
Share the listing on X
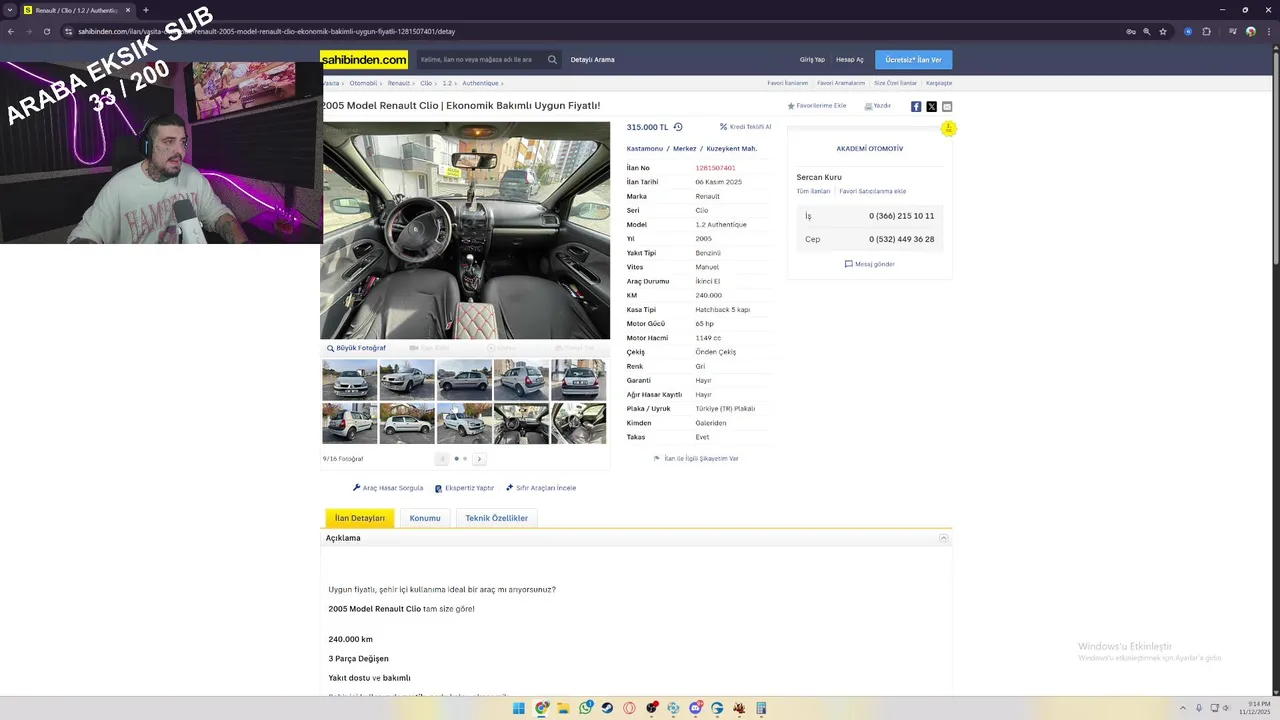[x=931, y=106]
